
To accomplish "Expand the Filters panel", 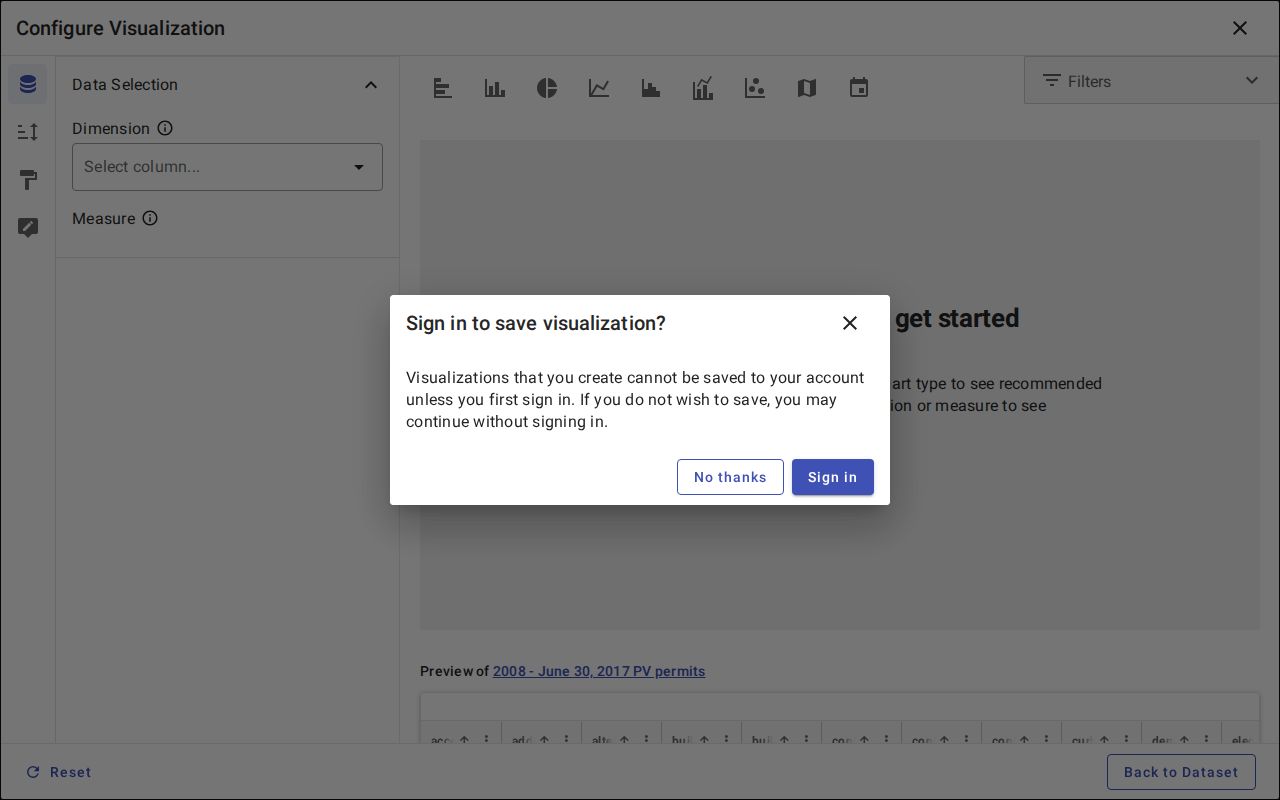I will (x=1152, y=81).
